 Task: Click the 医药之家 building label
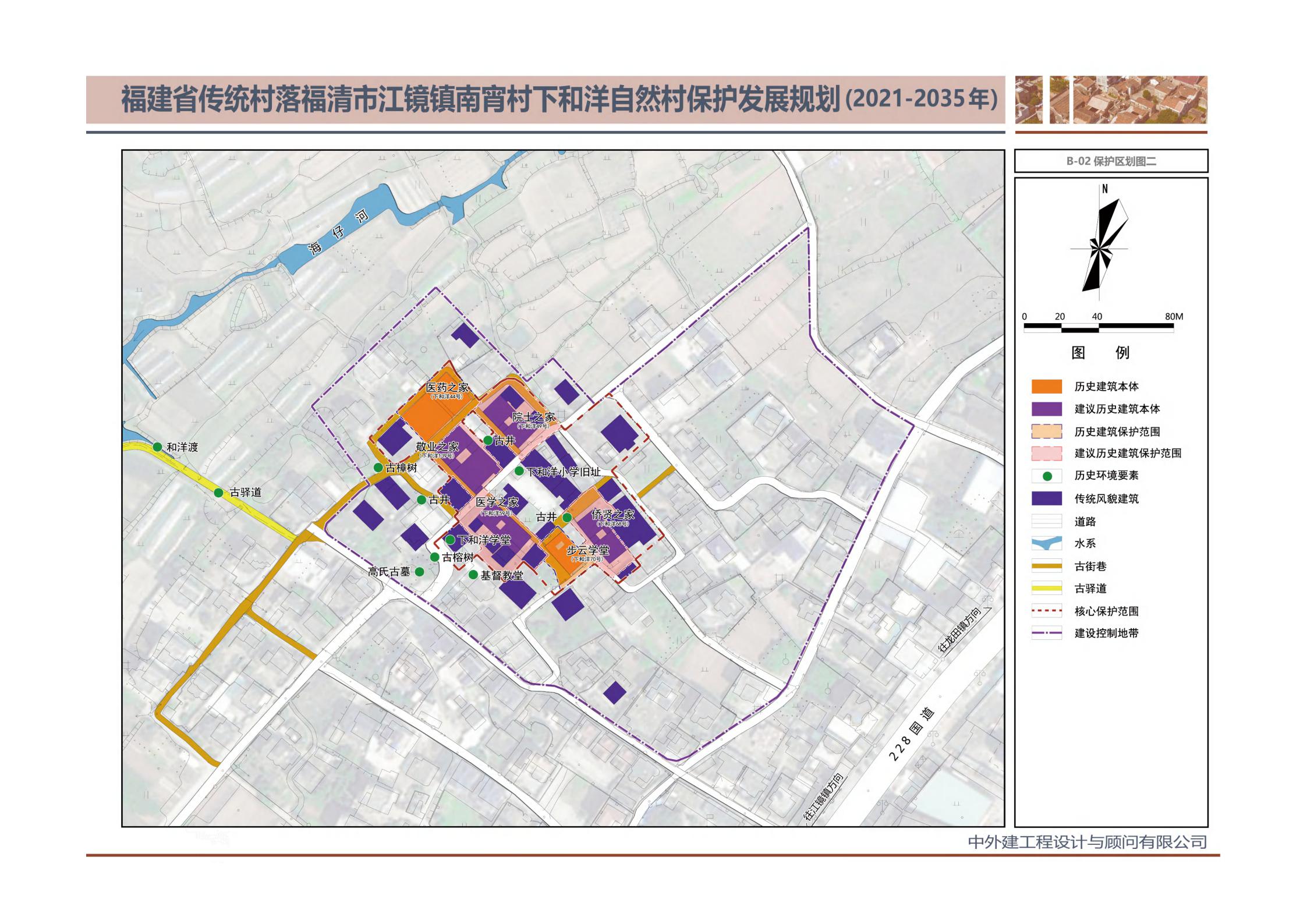(x=447, y=388)
